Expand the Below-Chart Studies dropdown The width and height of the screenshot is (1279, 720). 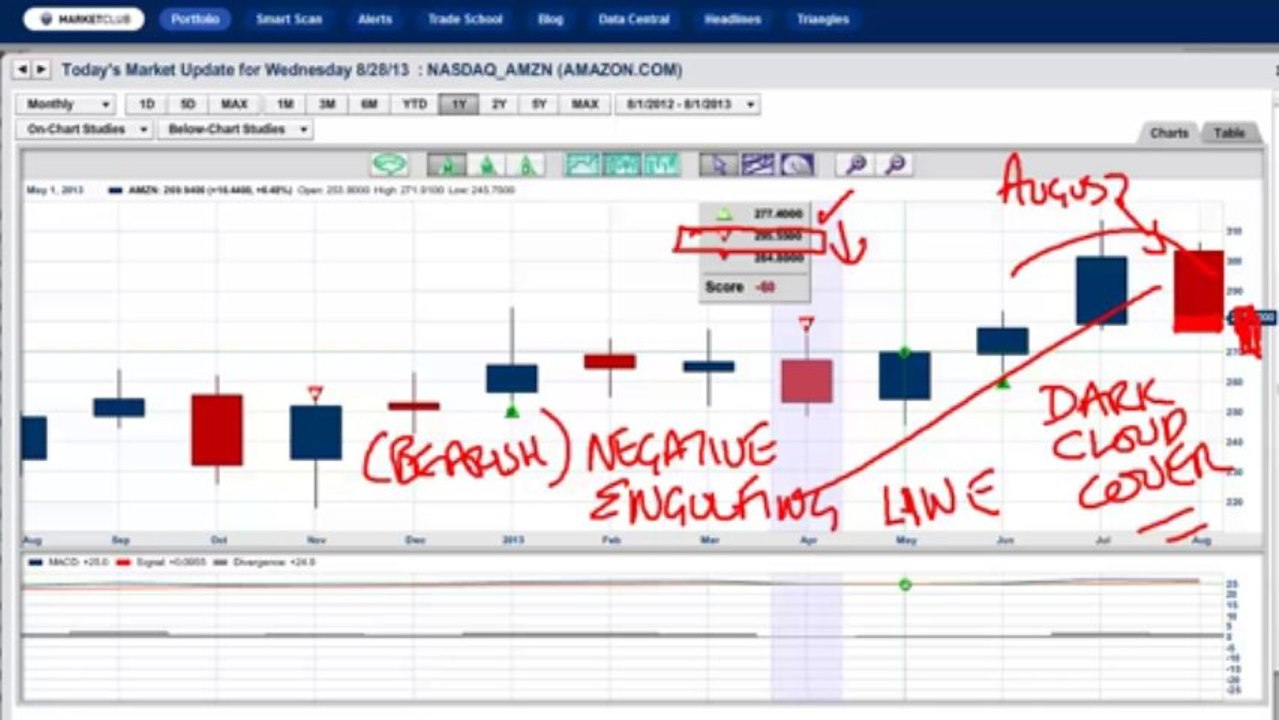click(x=235, y=129)
